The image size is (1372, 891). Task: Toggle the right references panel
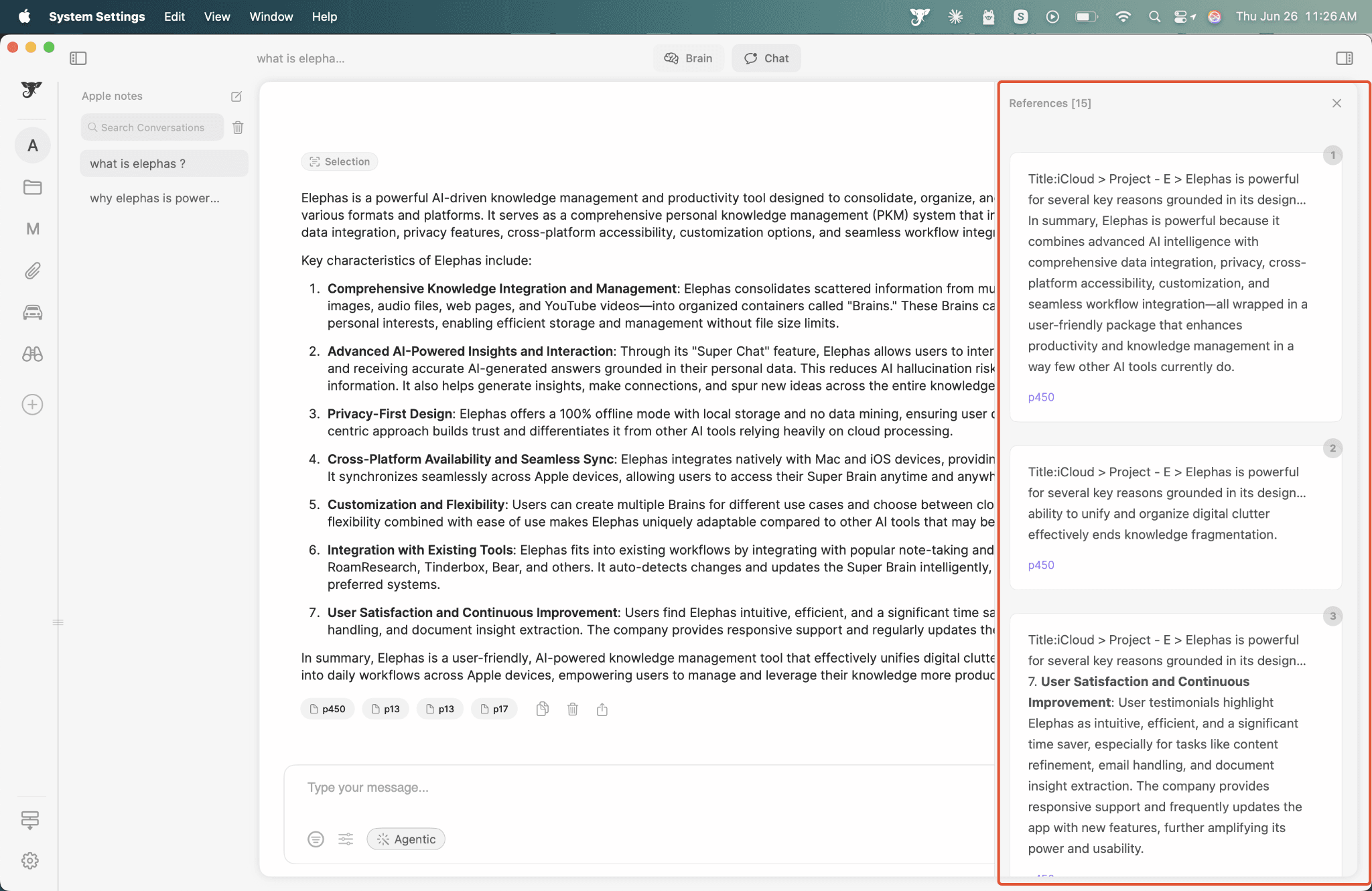coord(1344,58)
